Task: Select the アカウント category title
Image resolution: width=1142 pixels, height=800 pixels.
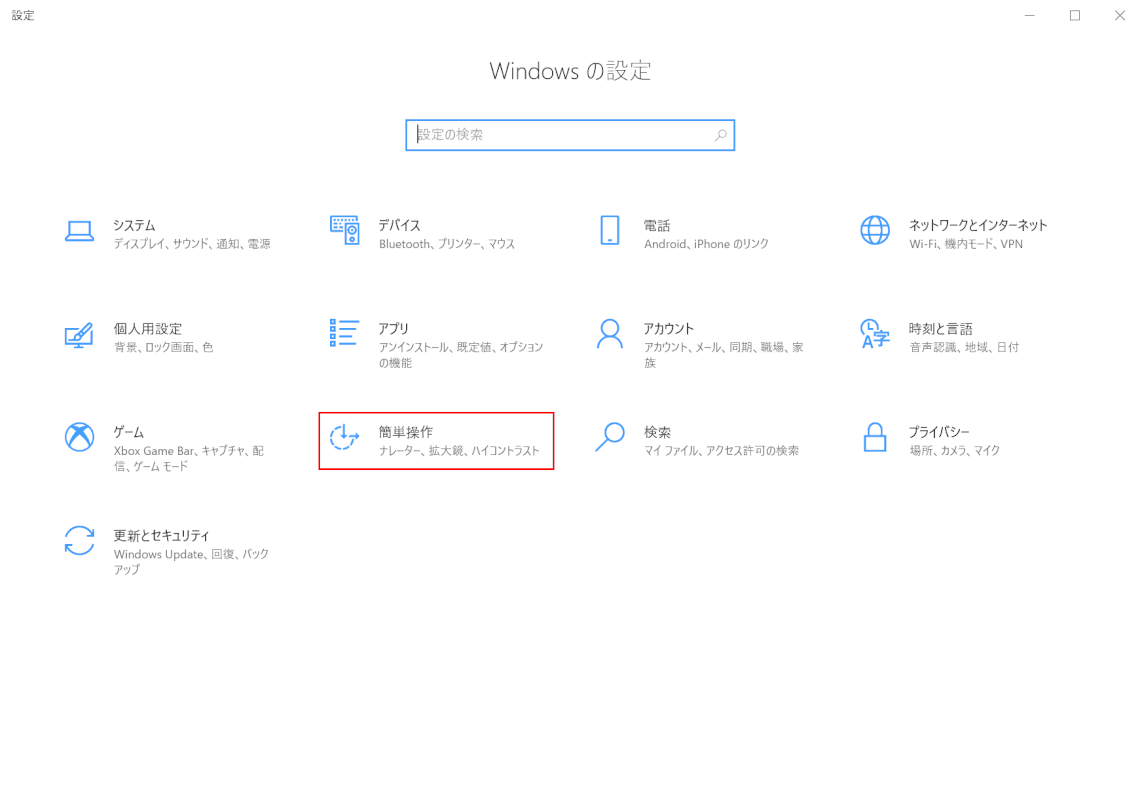Action: click(x=669, y=329)
